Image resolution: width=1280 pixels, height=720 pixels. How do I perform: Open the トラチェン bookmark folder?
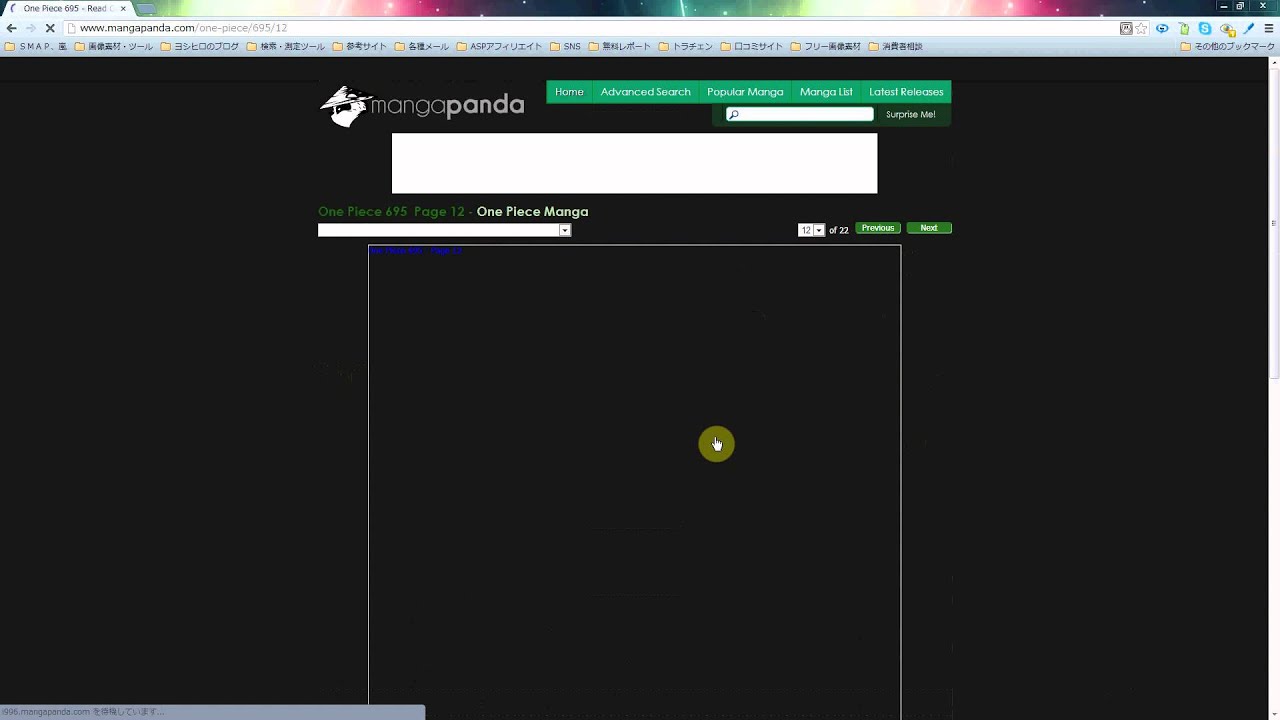(686, 46)
